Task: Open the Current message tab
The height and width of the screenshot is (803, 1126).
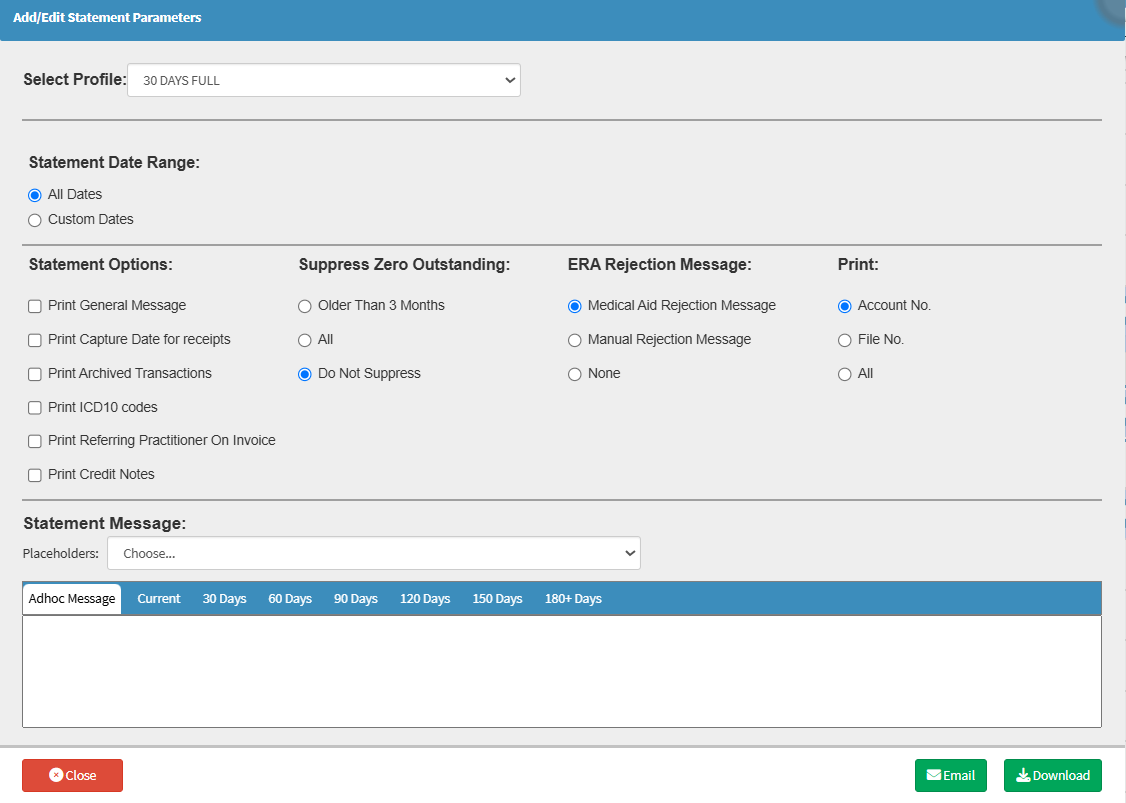Action: click(x=159, y=599)
